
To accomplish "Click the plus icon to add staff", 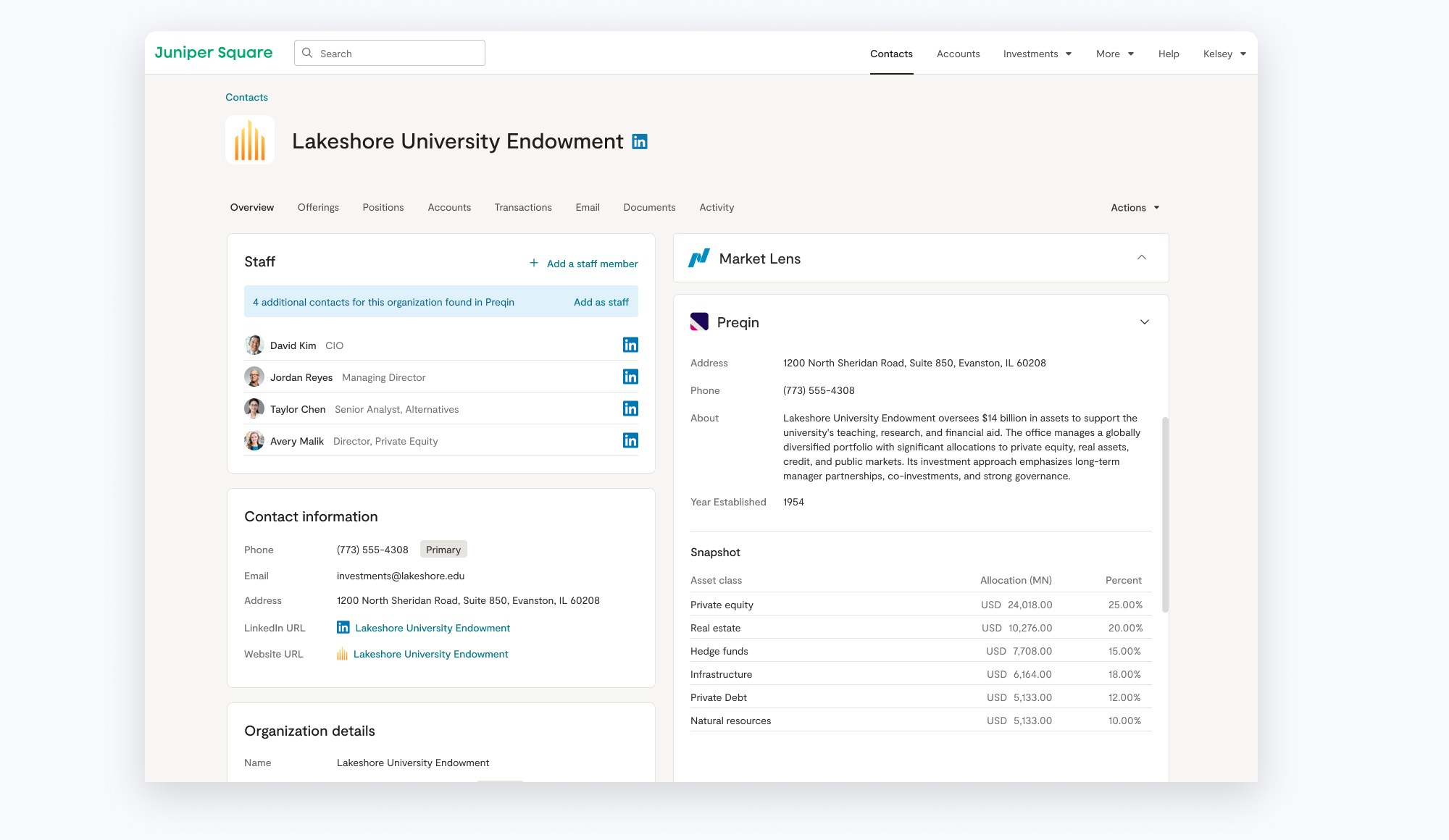I will tap(534, 263).
